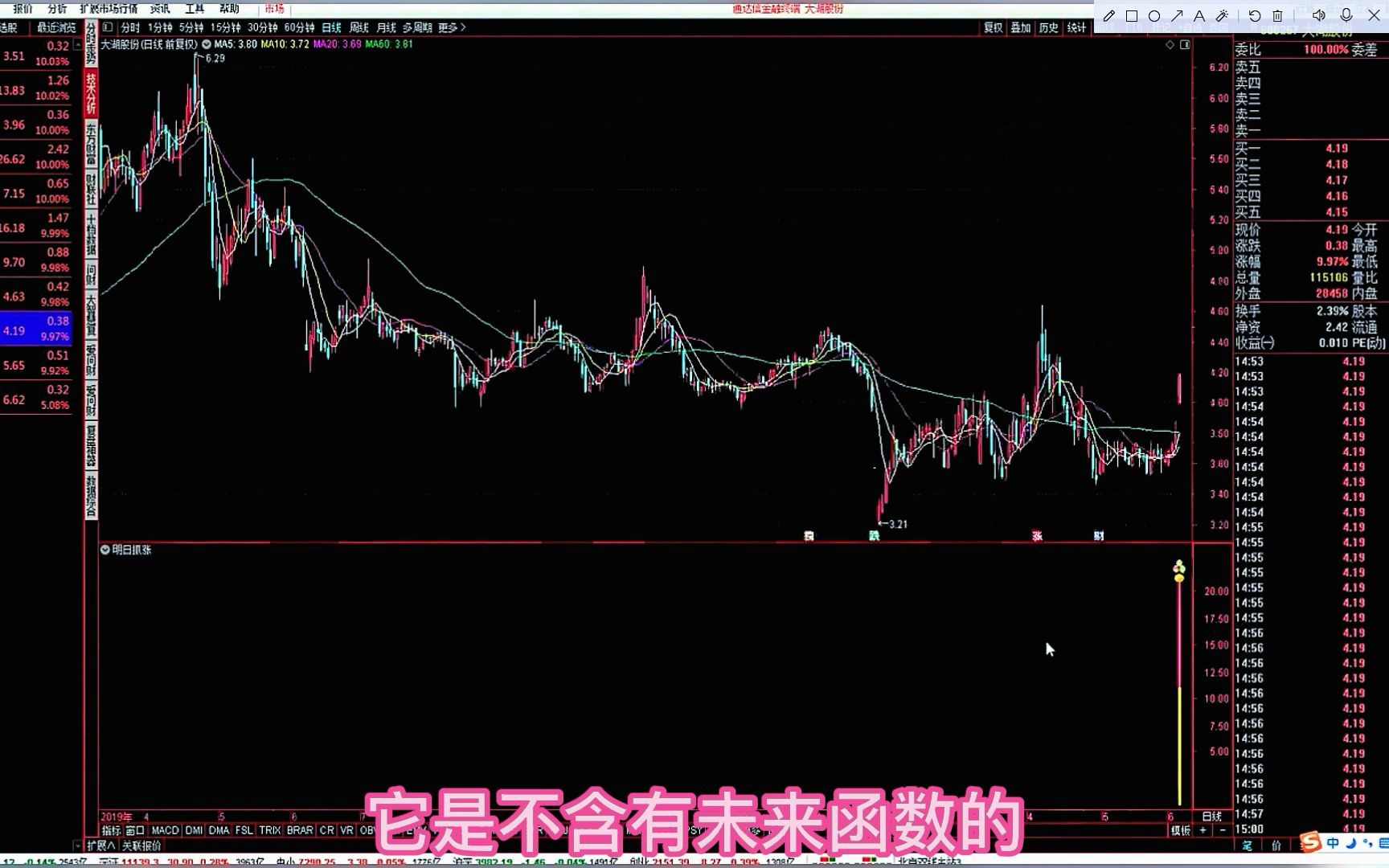This screenshot has width=1389, height=868.
Task: Select the DMA indicator
Action: pyautogui.click(x=219, y=830)
